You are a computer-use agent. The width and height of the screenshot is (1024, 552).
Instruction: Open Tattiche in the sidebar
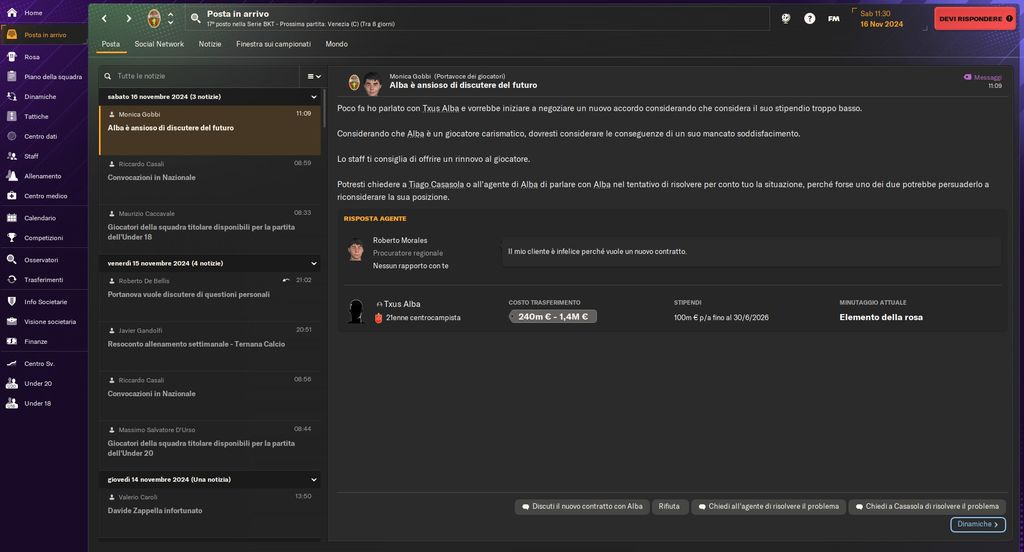tap(36, 116)
